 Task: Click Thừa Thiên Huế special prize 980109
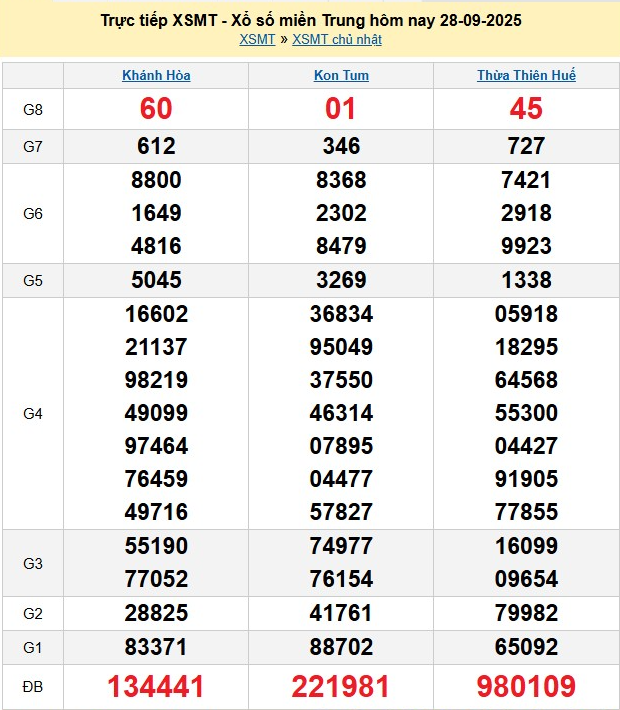point(526,687)
